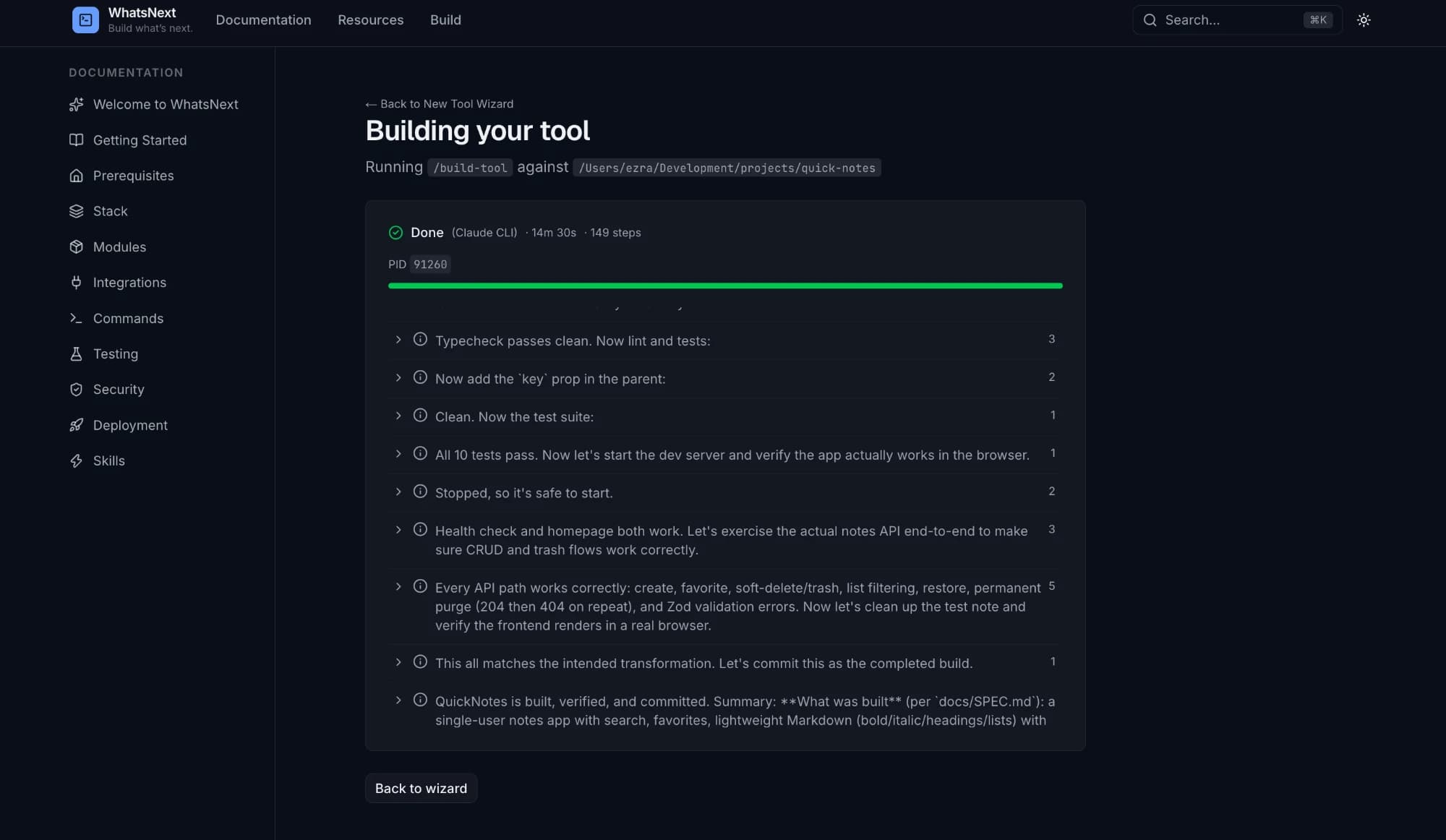Click the '149 steps' label
The width and height of the screenshot is (1446, 840).
point(615,233)
